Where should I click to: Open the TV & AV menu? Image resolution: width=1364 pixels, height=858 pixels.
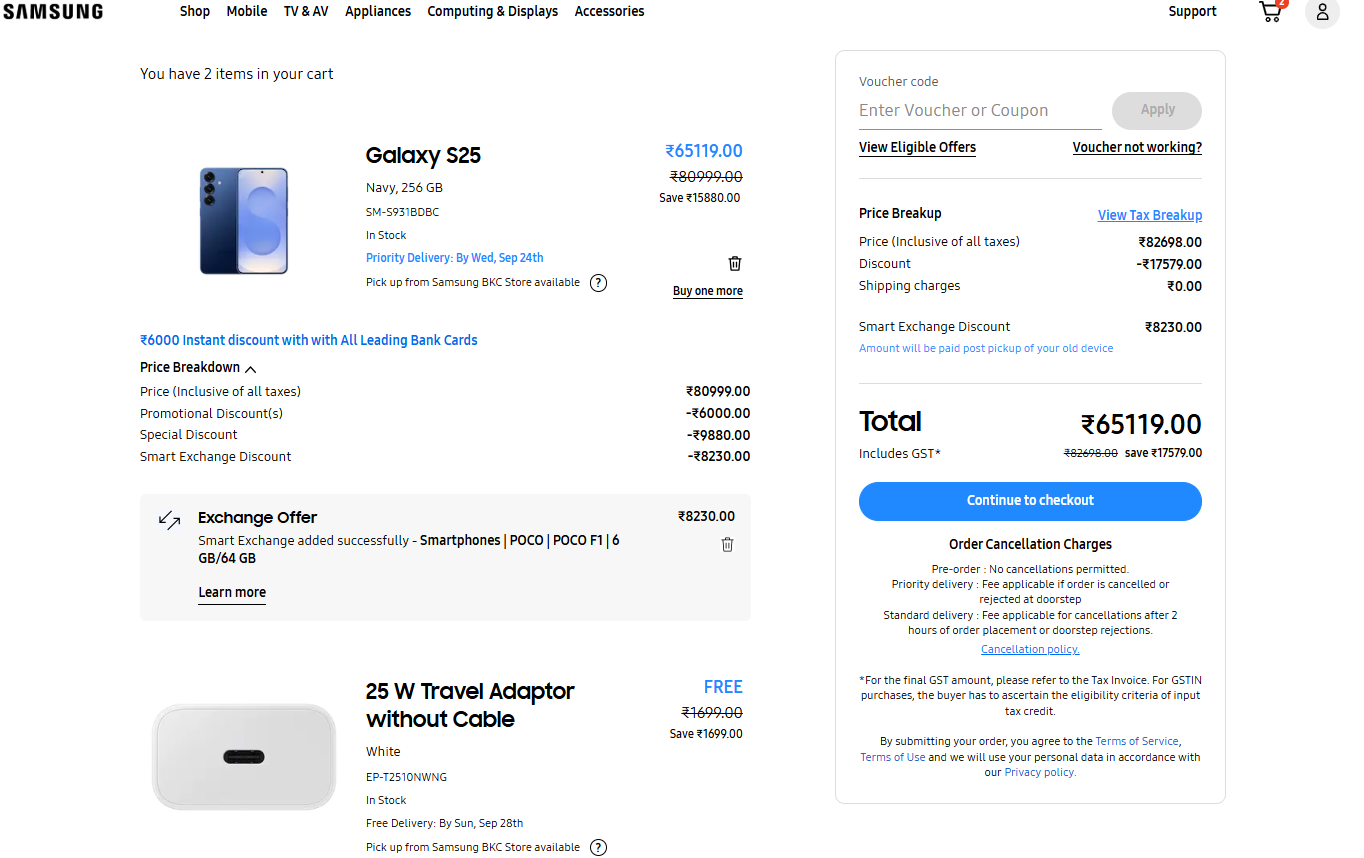(306, 12)
